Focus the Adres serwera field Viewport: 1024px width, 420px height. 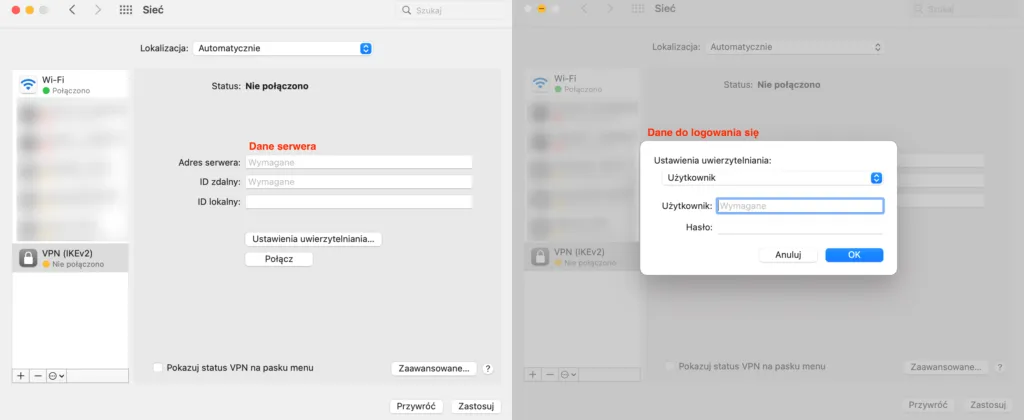pyautogui.click(x=359, y=162)
